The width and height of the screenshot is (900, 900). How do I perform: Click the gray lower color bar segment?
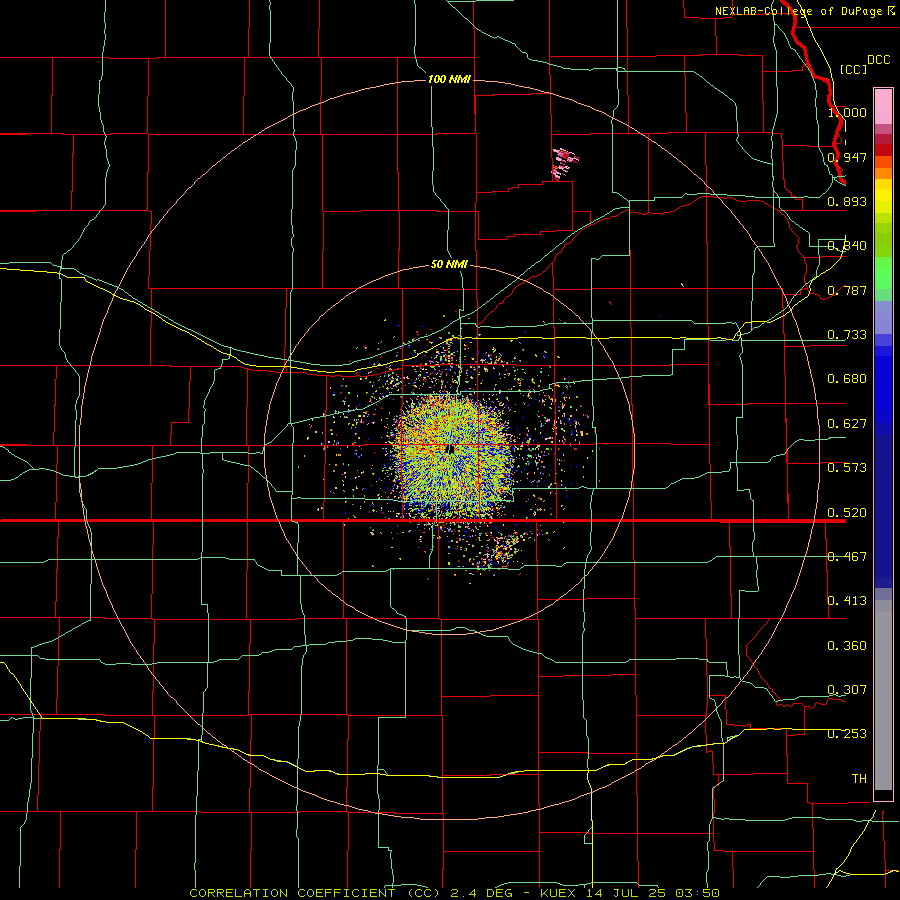click(883, 695)
